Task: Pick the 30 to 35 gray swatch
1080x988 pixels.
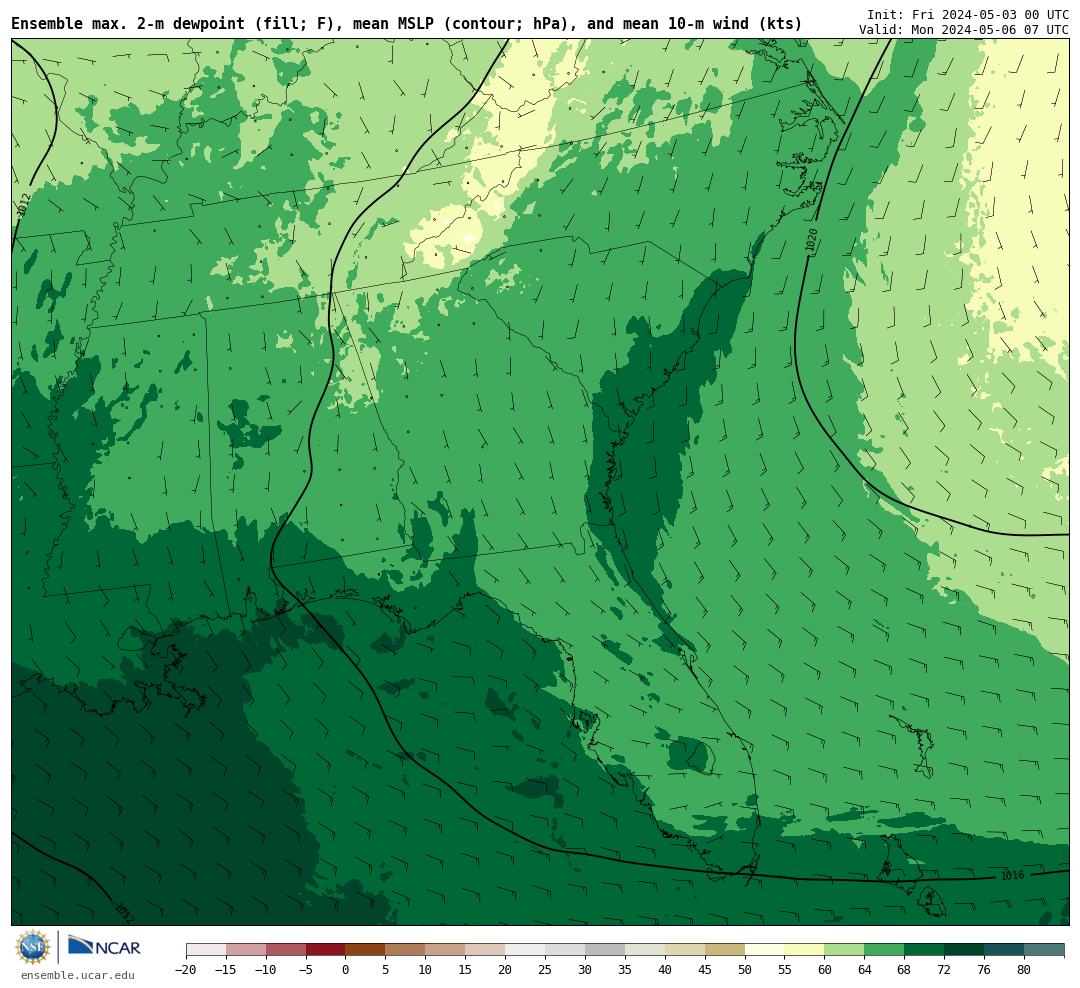Action: [x=605, y=950]
